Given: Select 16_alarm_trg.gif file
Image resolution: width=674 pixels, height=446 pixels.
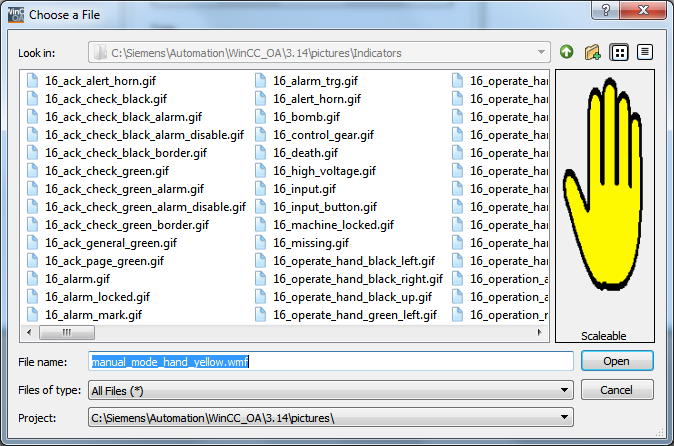Looking at the screenshot, I should pyautogui.click(x=316, y=81).
